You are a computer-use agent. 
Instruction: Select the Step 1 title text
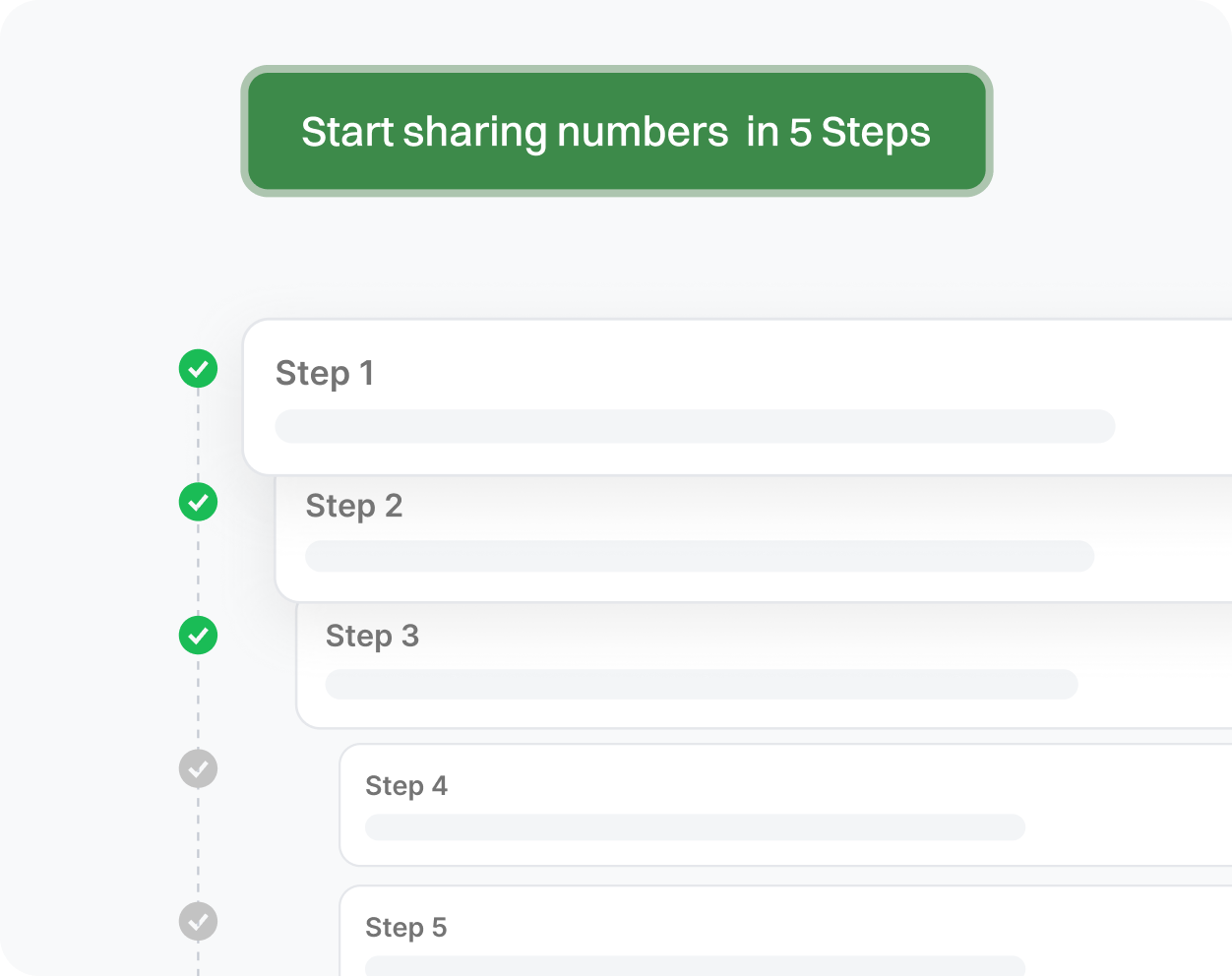pyautogui.click(x=325, y=374)
